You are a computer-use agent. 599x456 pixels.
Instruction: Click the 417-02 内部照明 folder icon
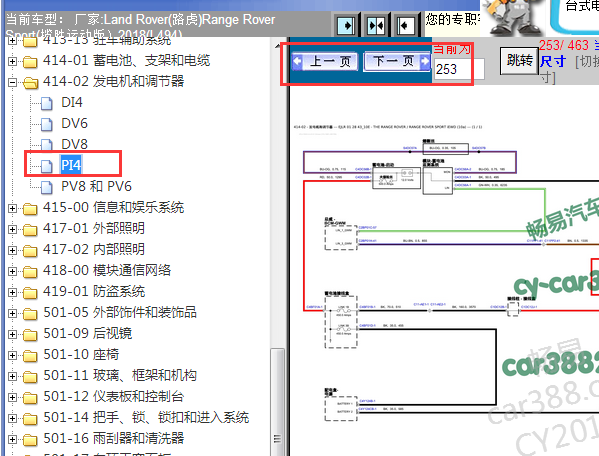pyautogui.click(x=30, y=251)
